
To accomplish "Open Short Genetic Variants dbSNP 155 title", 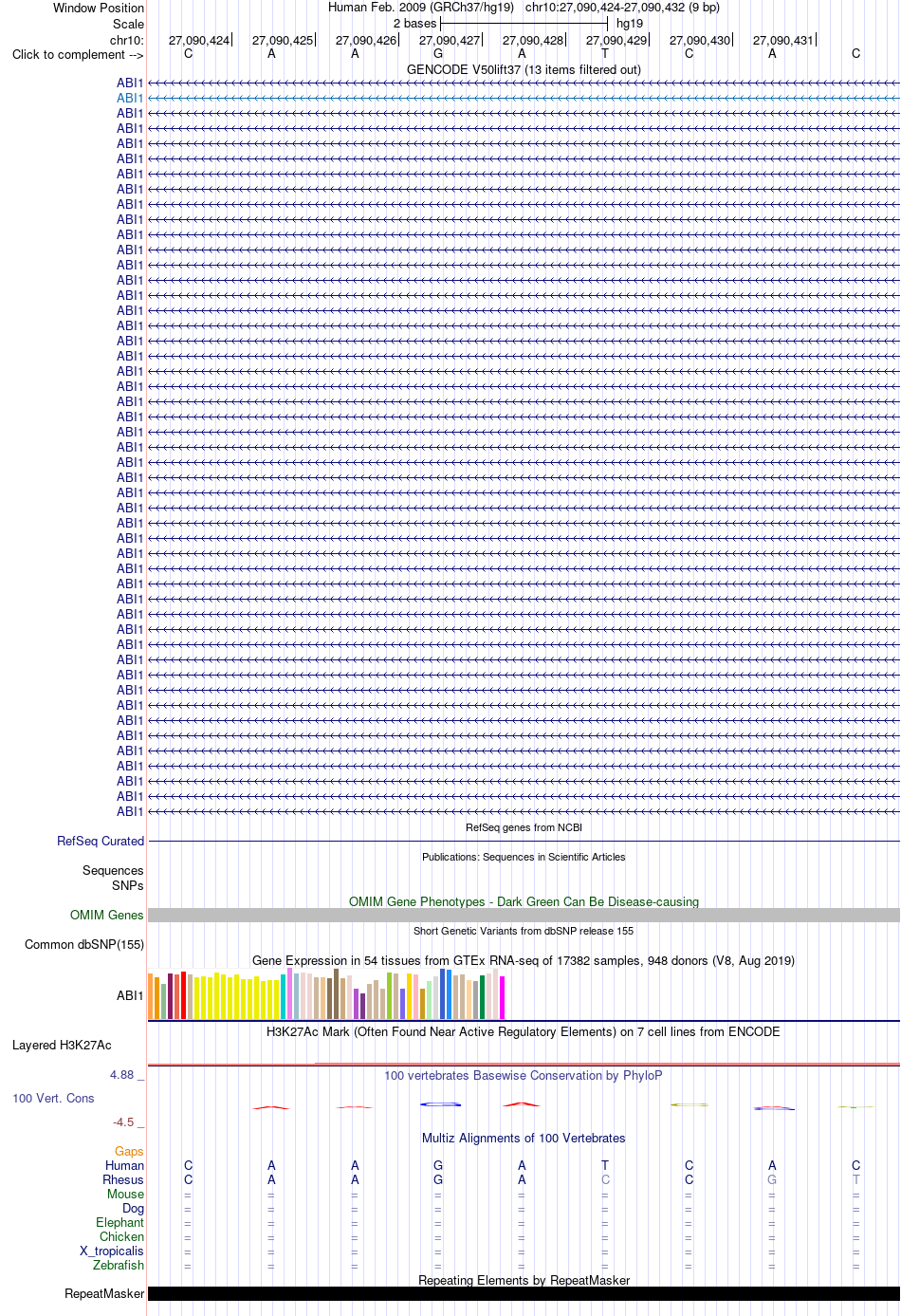I will [524, 931].
